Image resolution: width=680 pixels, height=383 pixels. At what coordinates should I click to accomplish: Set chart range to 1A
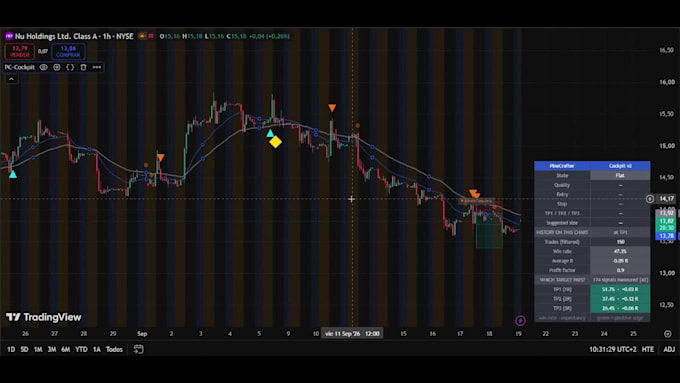click(x=97, y=349)
